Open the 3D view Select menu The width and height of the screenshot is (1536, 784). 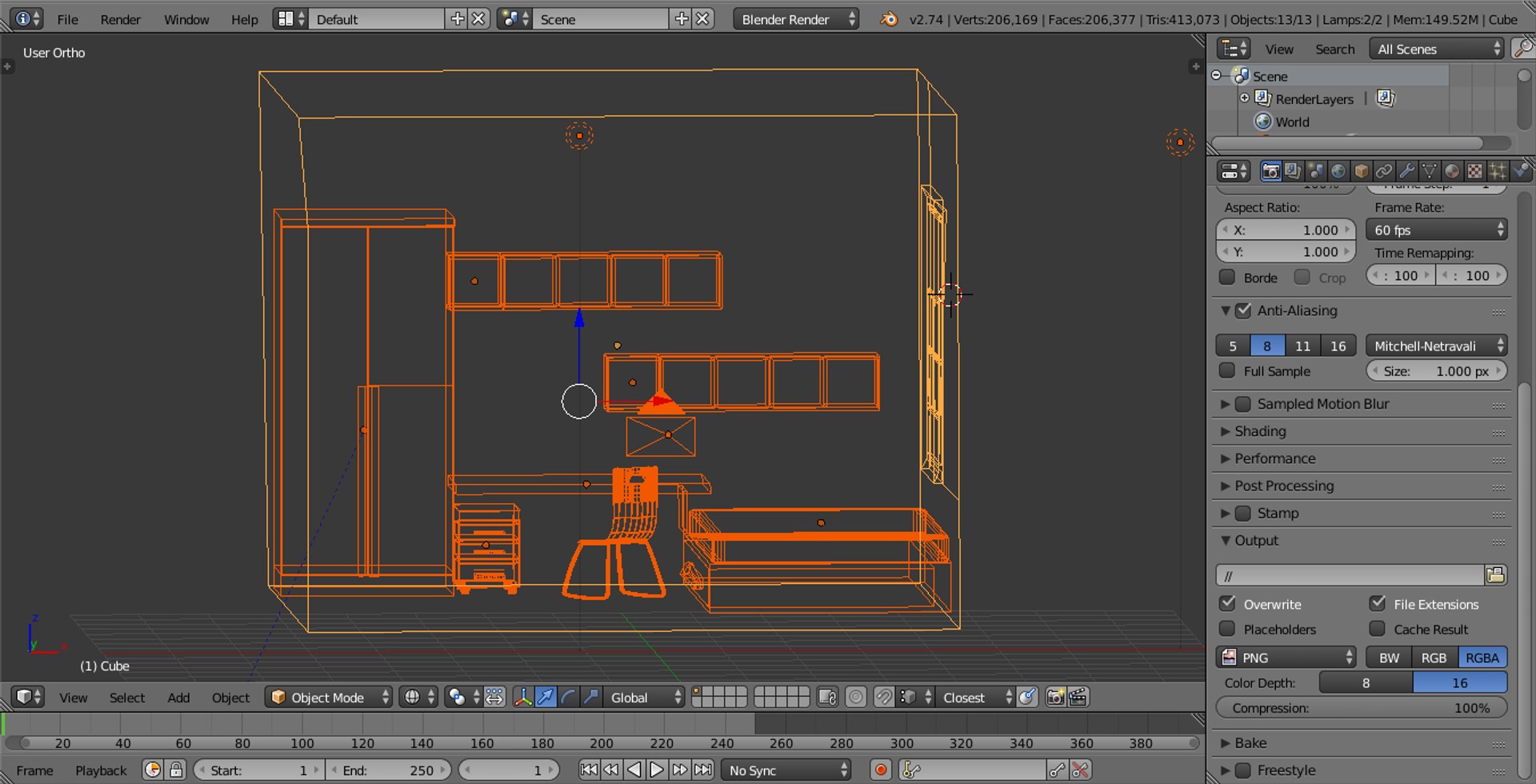(x=127, y=698)
